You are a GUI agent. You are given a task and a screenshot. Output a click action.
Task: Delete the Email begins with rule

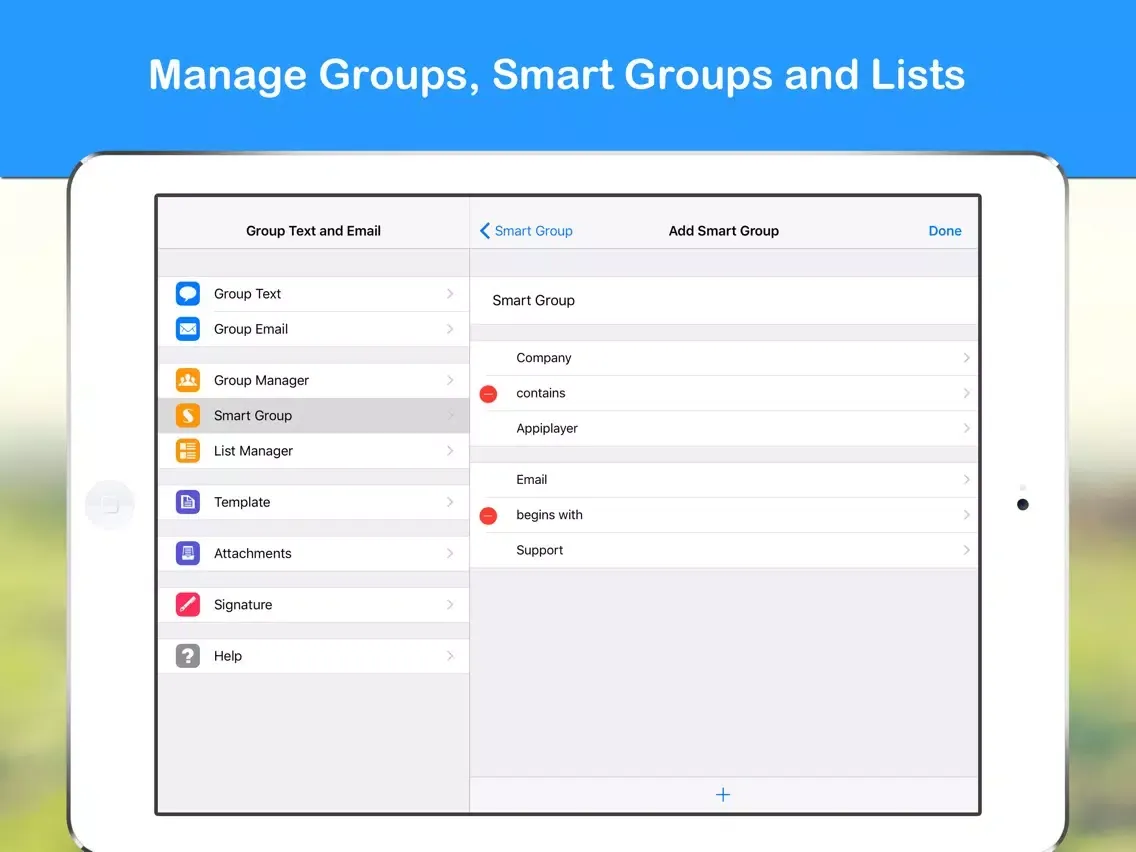click(488, 516)
